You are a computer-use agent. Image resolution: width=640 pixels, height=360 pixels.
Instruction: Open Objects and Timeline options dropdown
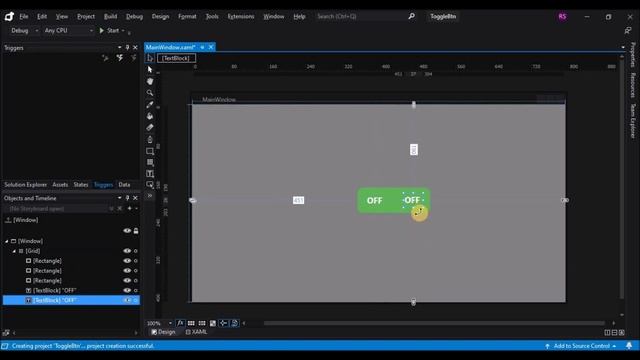pyautogui.click(x=120, y=198)
